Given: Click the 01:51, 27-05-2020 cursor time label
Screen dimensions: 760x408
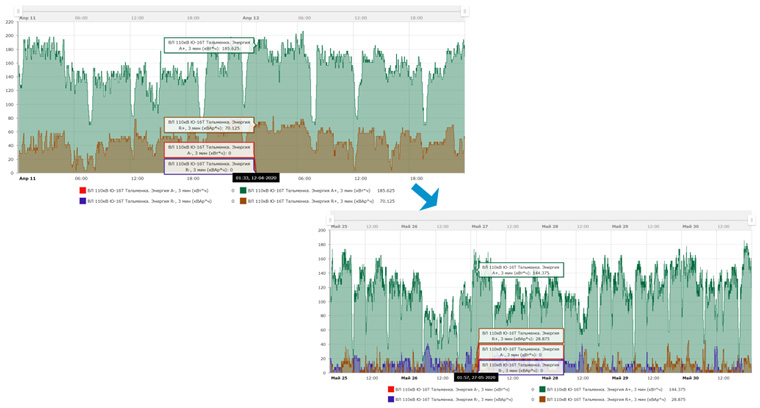Looking at the screenshot, I should [x=477, y=378].
